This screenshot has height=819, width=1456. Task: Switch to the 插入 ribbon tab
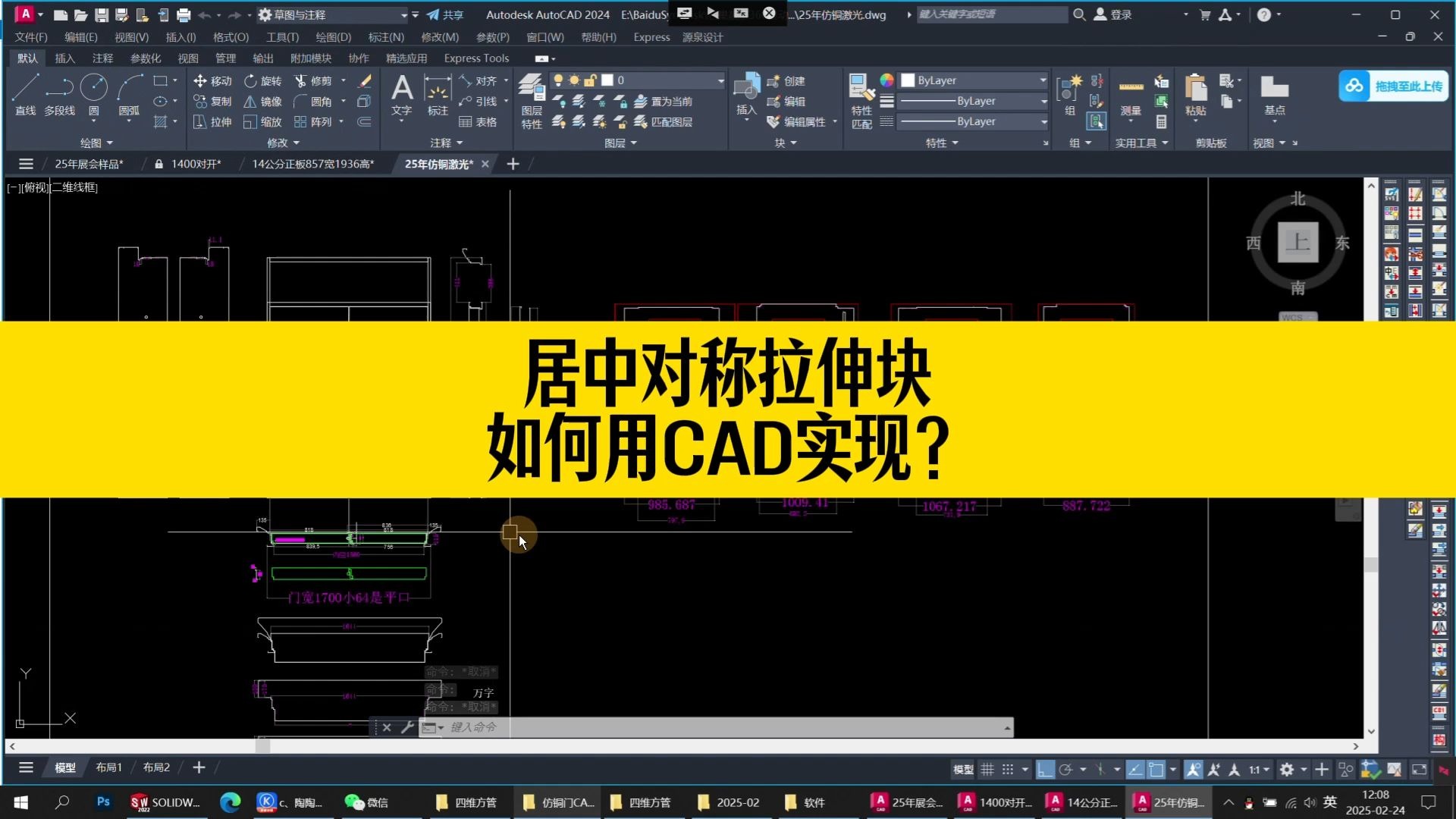[x=64, y=58]
